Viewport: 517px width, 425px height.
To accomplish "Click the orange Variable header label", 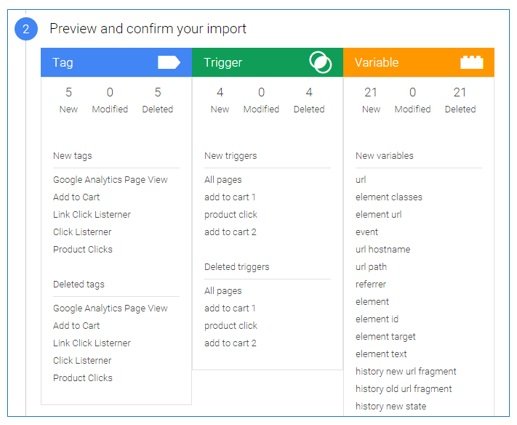I will tap(376, 62).
